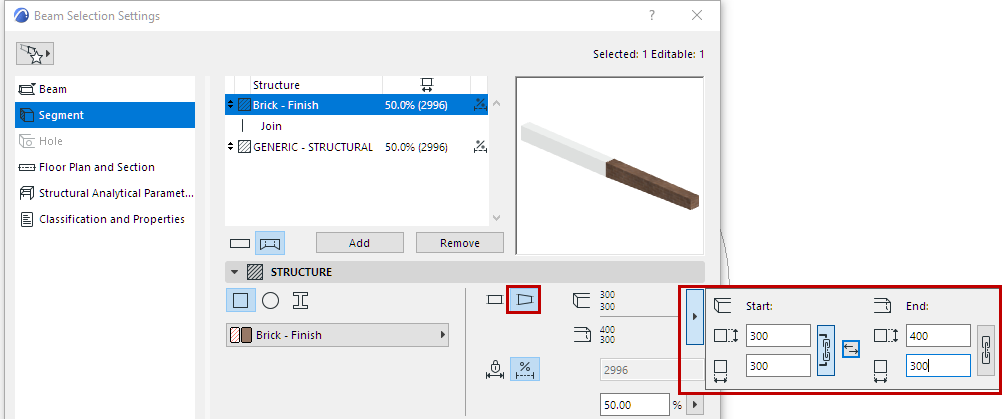1005x419 pixels.
Task: Click the Archicad logo in the title bar
Action: (22, 15)
